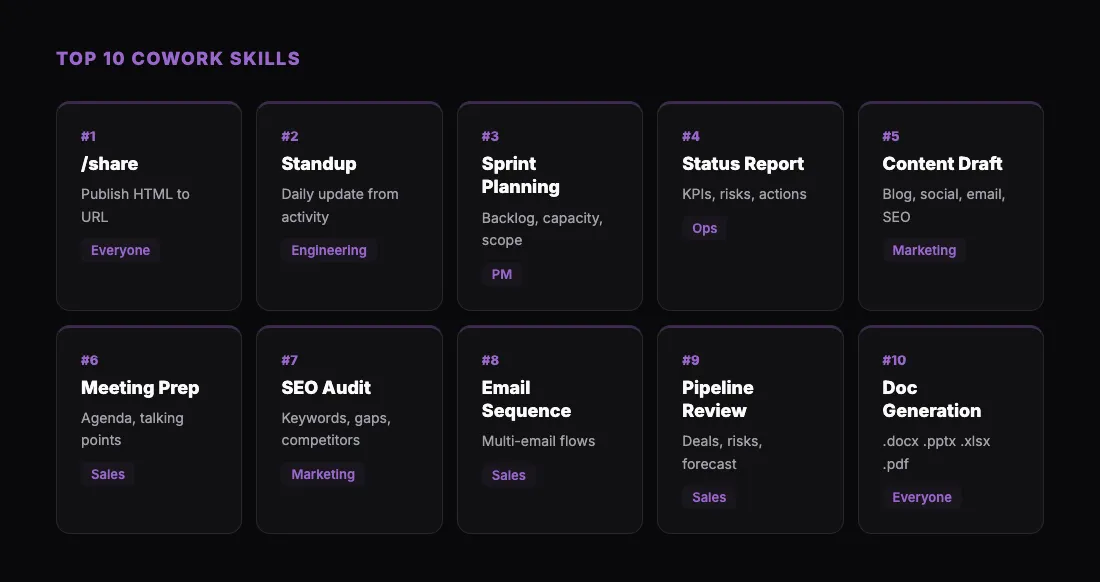Click the Everyone tag under /share
Viewport: 1100px width, 582px height.
[120, 251]
